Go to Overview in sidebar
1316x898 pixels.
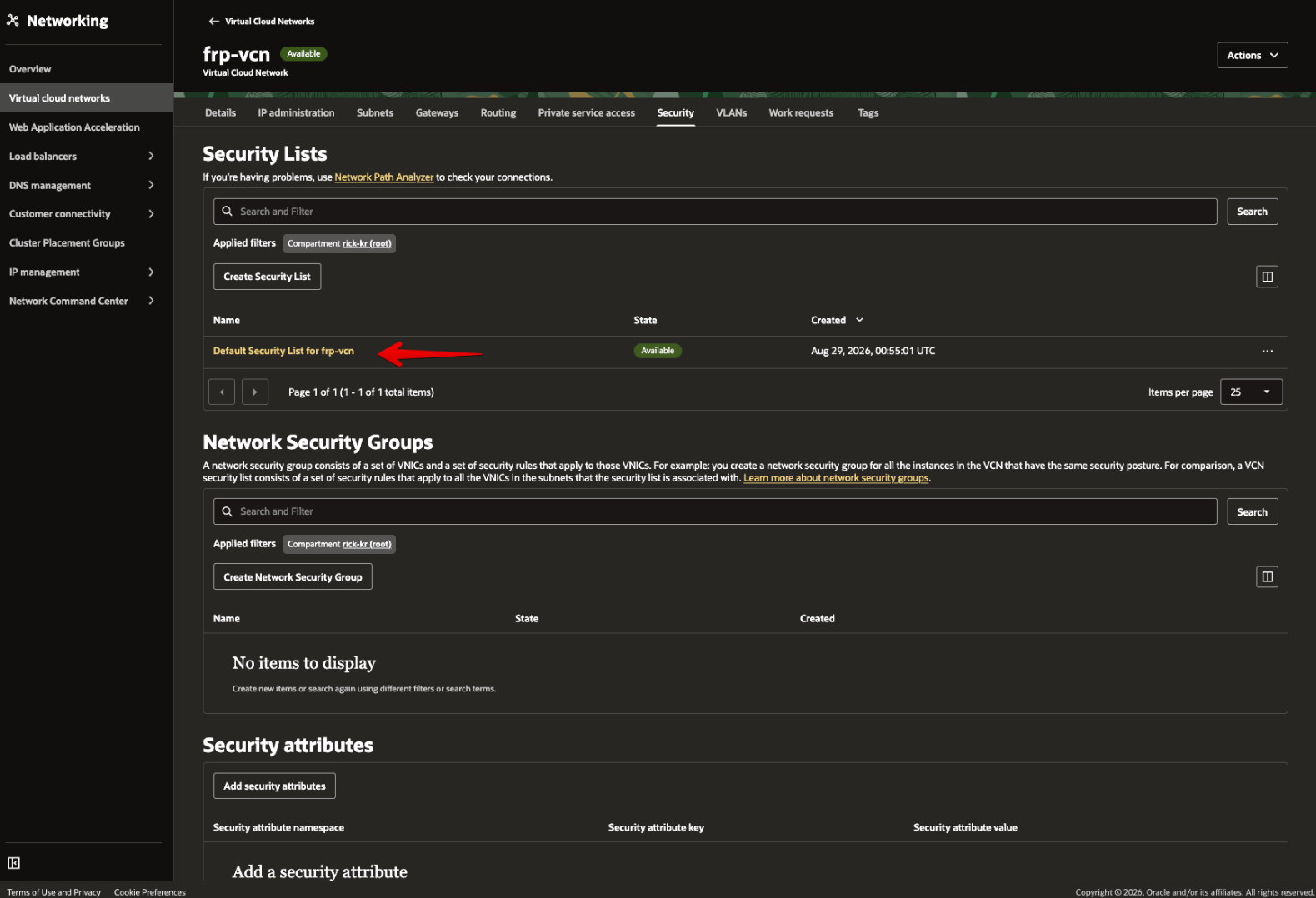click(30, 69)
